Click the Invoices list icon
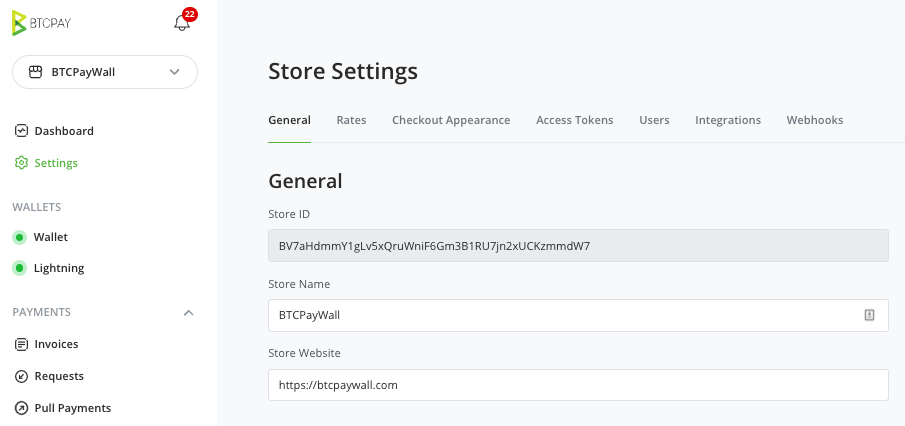 coord(21,345)
